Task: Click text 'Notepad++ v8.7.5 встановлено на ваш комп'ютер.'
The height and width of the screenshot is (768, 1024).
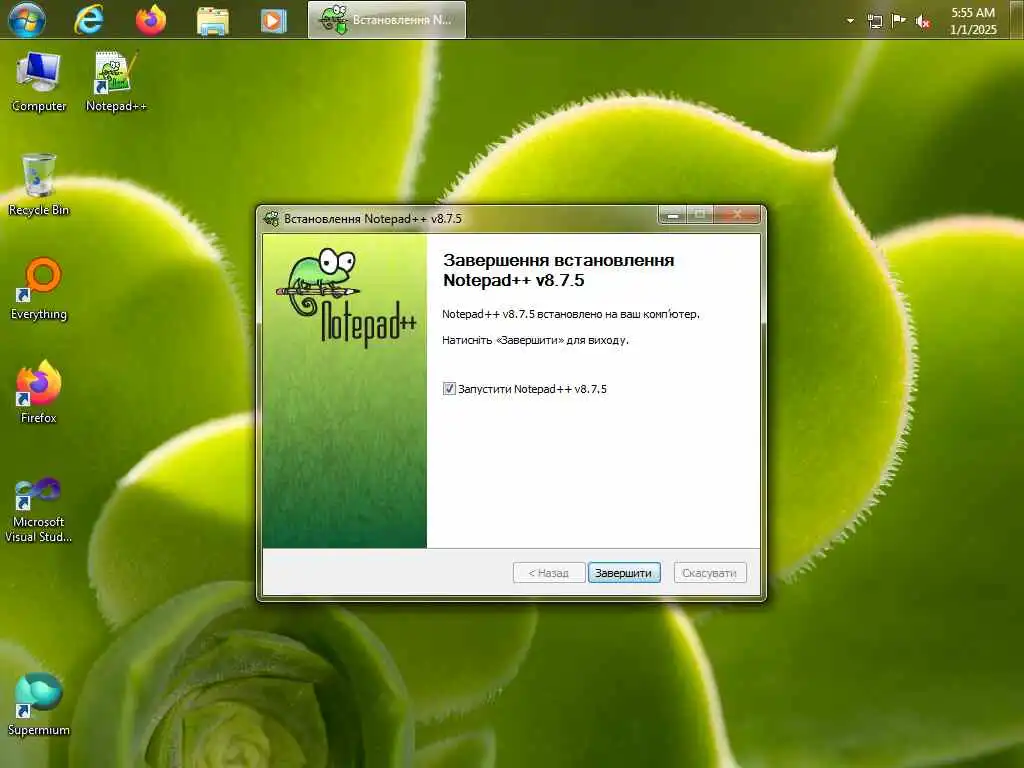Action: pos(570,314)
